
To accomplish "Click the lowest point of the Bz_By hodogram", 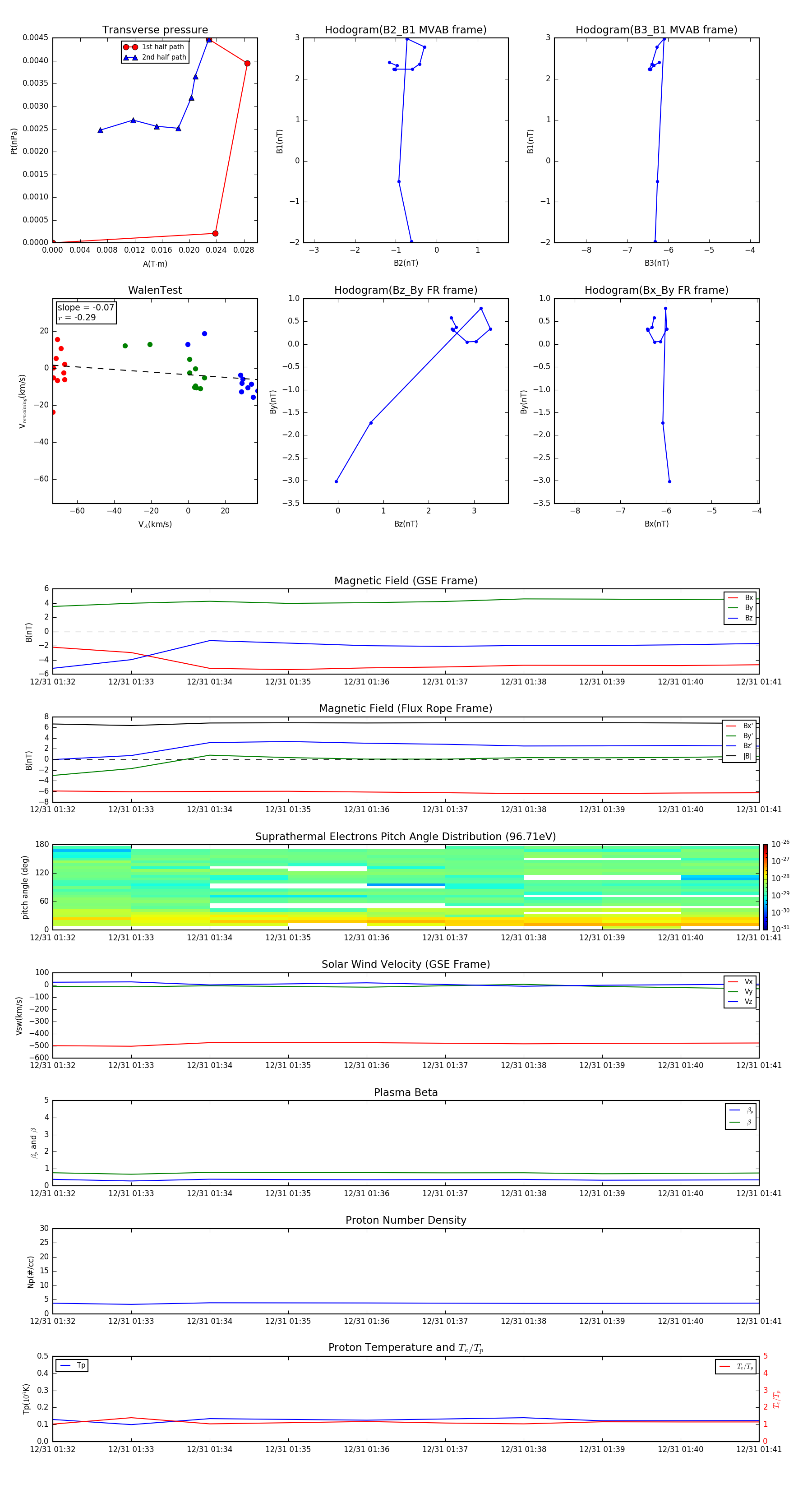I will (x=337, y=481).
